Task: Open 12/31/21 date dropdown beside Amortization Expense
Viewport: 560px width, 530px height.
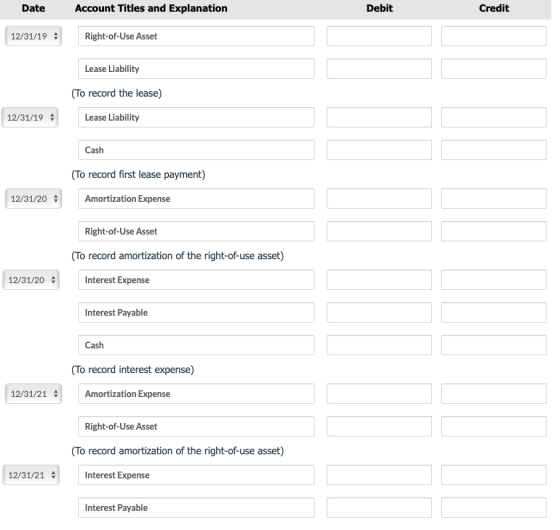Action: [33, 394]
